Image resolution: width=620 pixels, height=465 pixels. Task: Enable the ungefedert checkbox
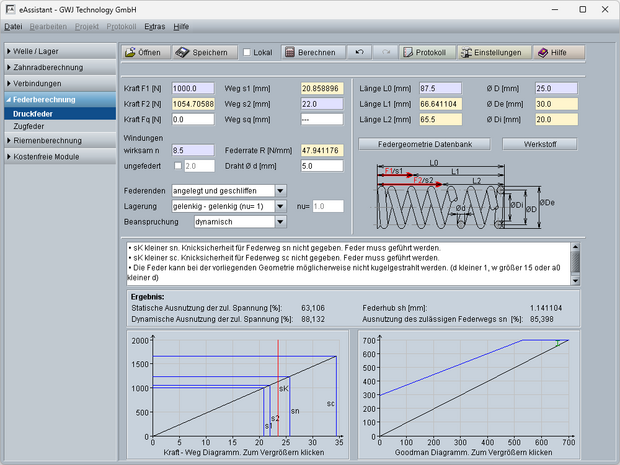[179, 166]
